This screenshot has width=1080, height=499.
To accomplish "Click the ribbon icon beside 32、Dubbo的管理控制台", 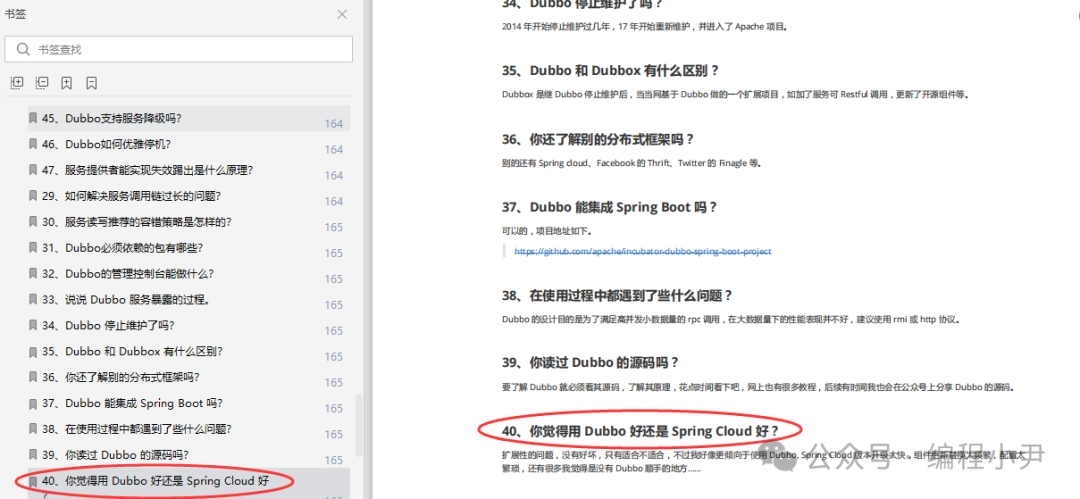I will click(33, 274).
